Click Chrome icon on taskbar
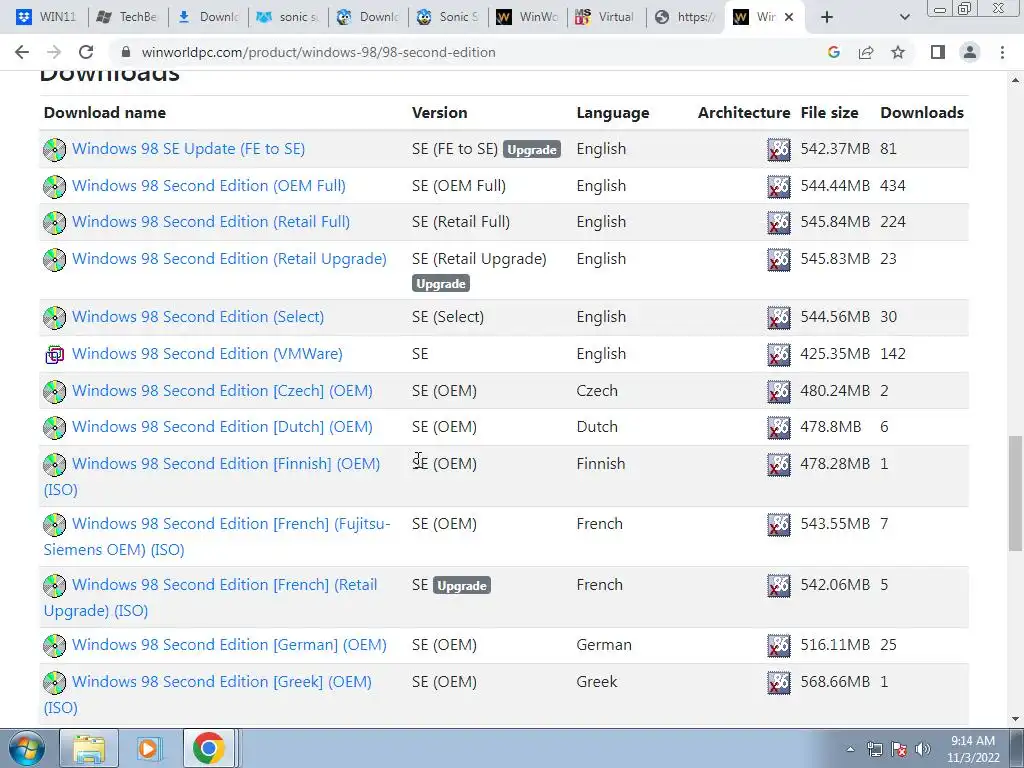1024x768 pixels. click(x=209, y=748)
